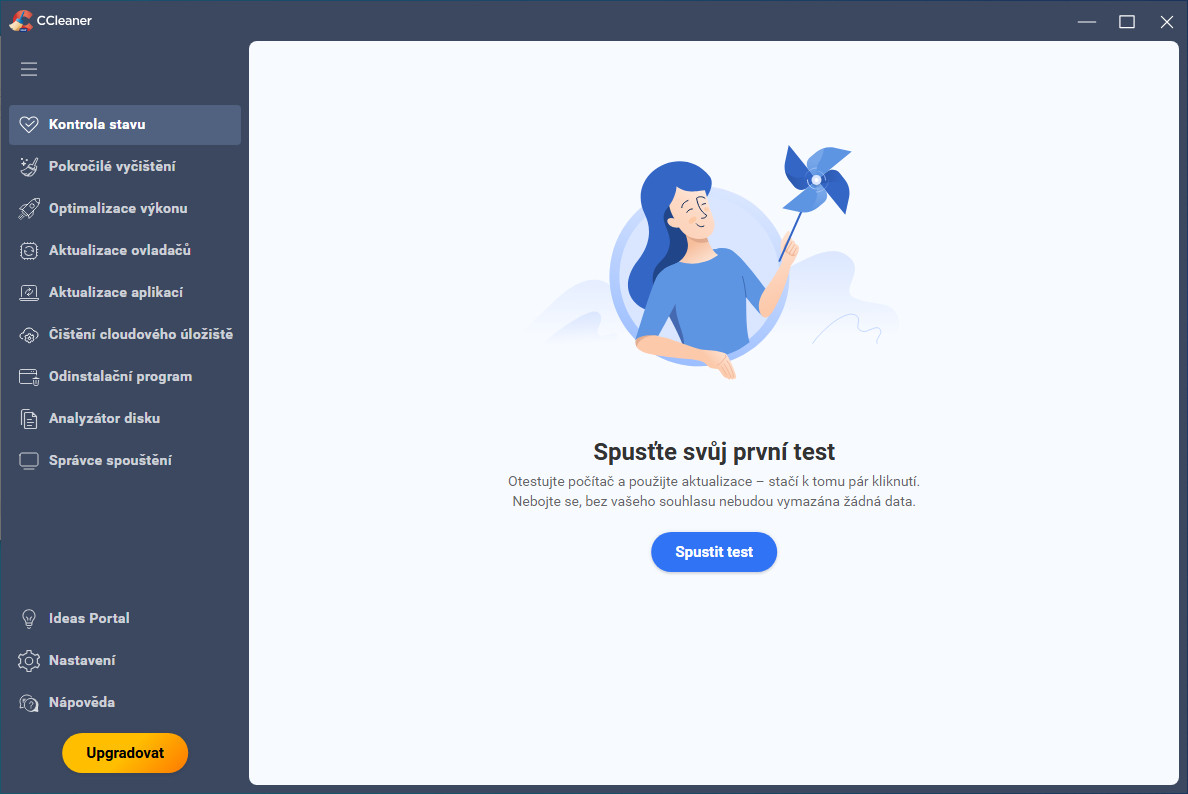The height and width of the screenshot is (794, 1188).
Task: Click the document icon for Analyzátor disku
Action: 29,418
